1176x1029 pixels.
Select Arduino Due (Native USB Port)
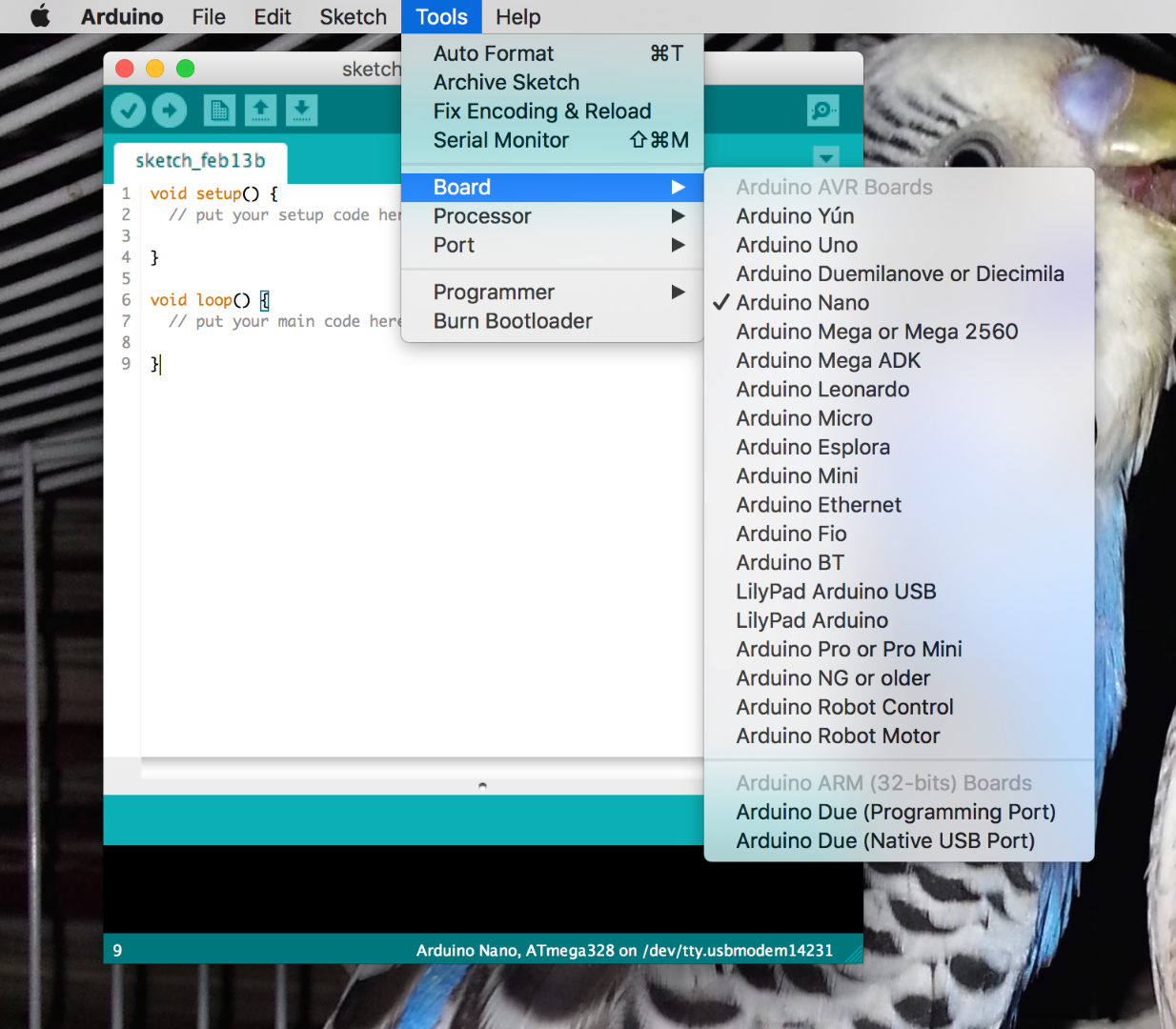coord(884,840)
